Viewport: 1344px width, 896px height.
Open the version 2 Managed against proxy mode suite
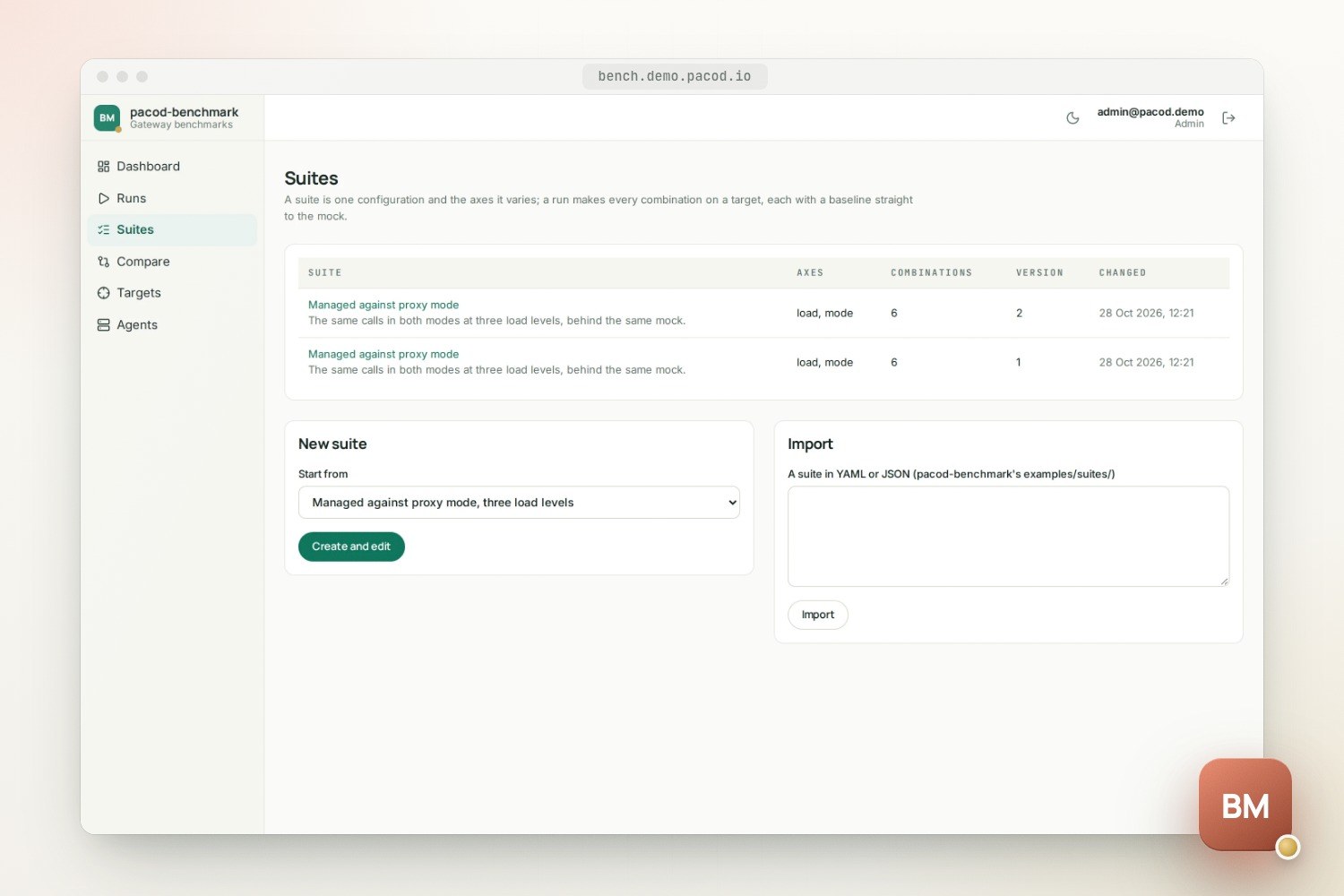[x=383, y=305]
